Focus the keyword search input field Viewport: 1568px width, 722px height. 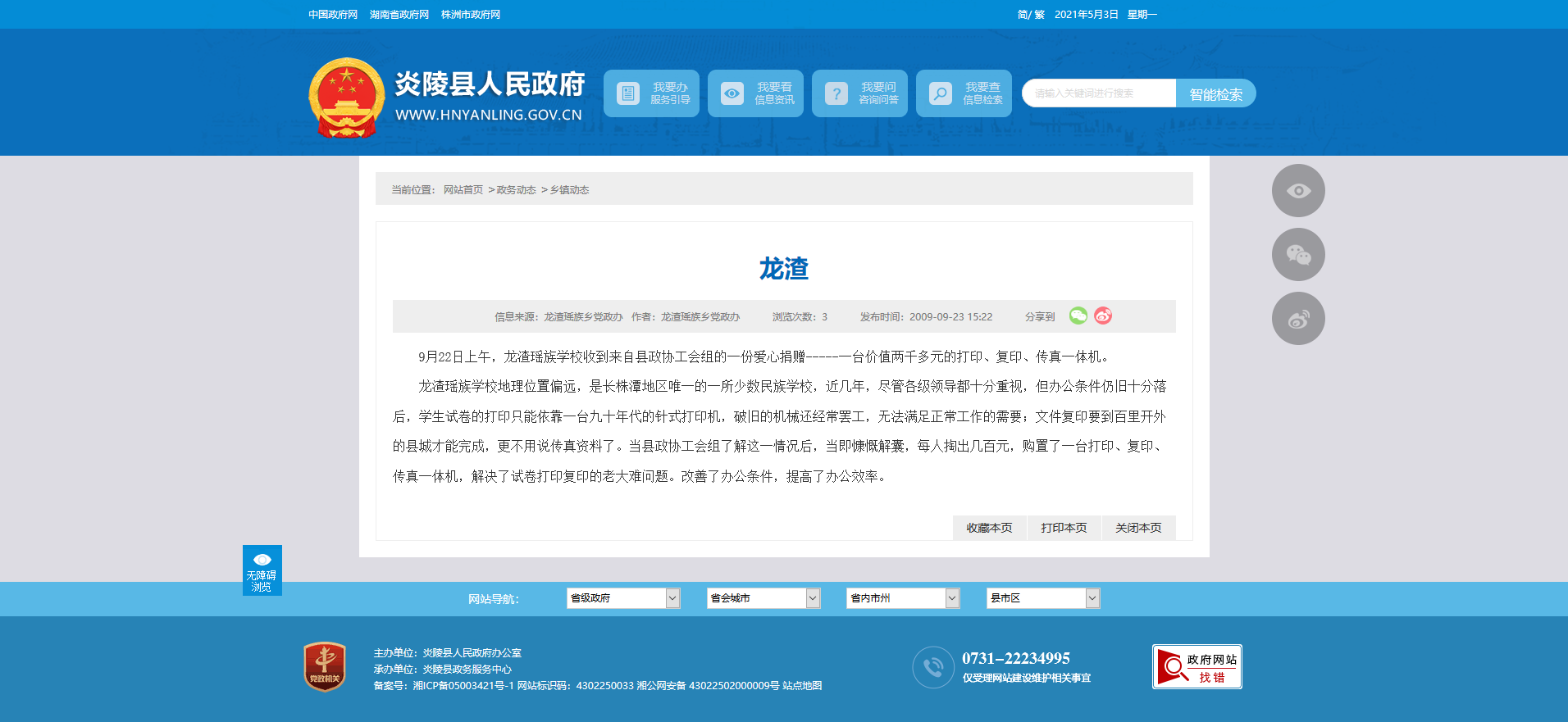[x=1099, y=93]
